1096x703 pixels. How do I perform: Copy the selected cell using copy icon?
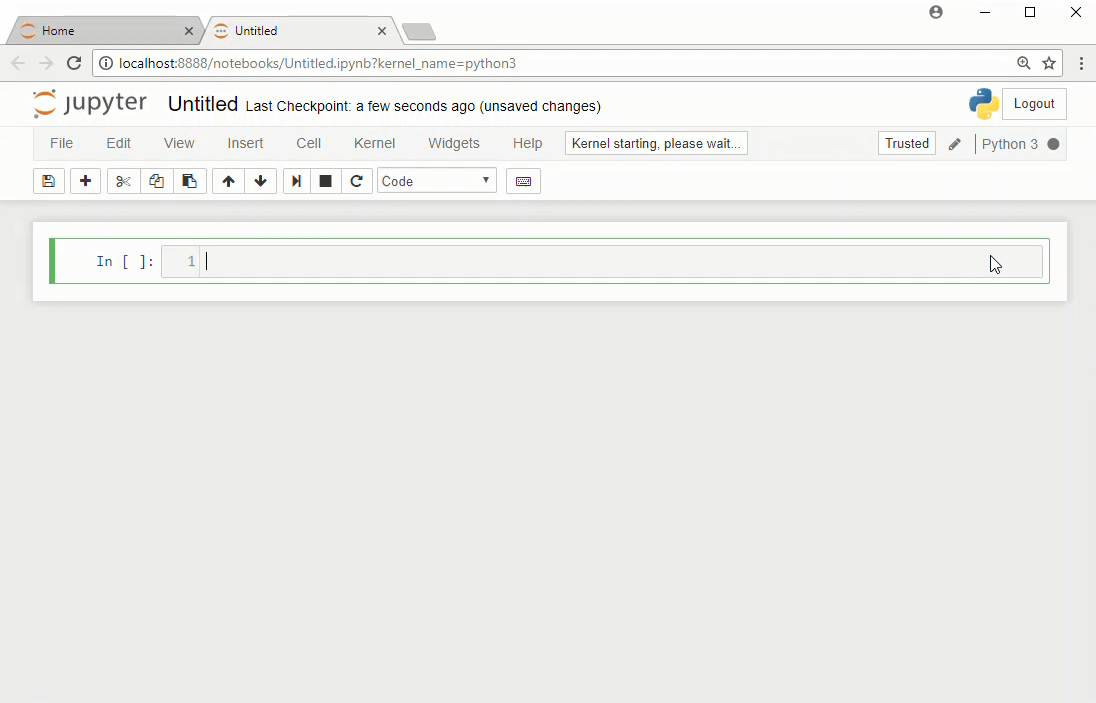click(156, 181)
